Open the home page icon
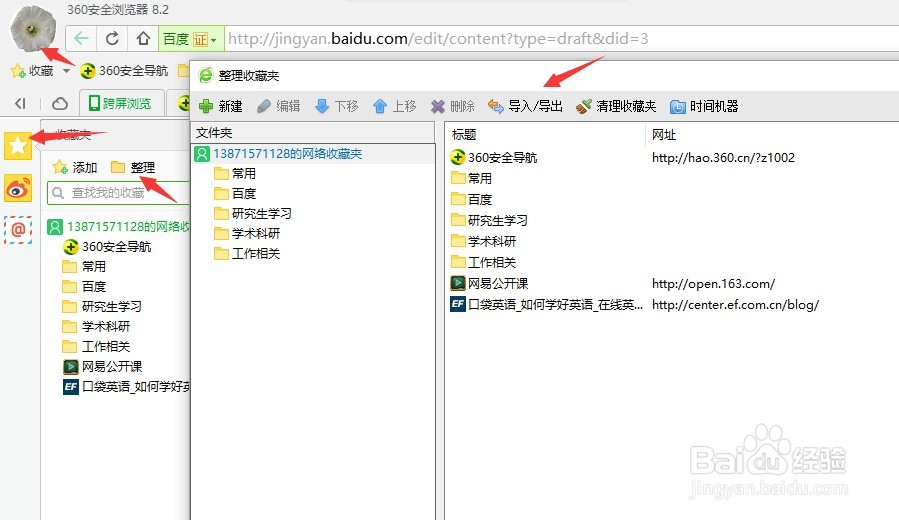899x520 pixels. pos(143,38)
